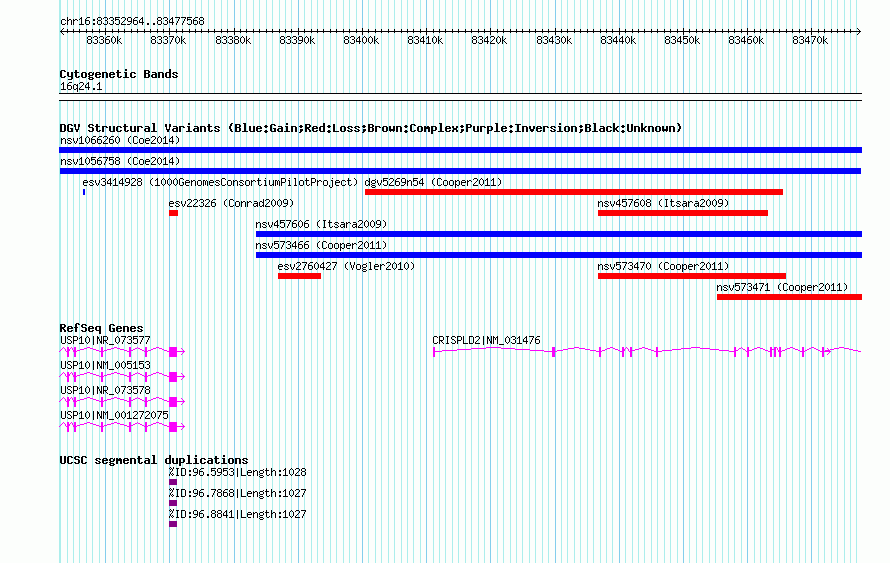
Task: Select the nsv457606 (Itsara2009) label
Action: 321,224
